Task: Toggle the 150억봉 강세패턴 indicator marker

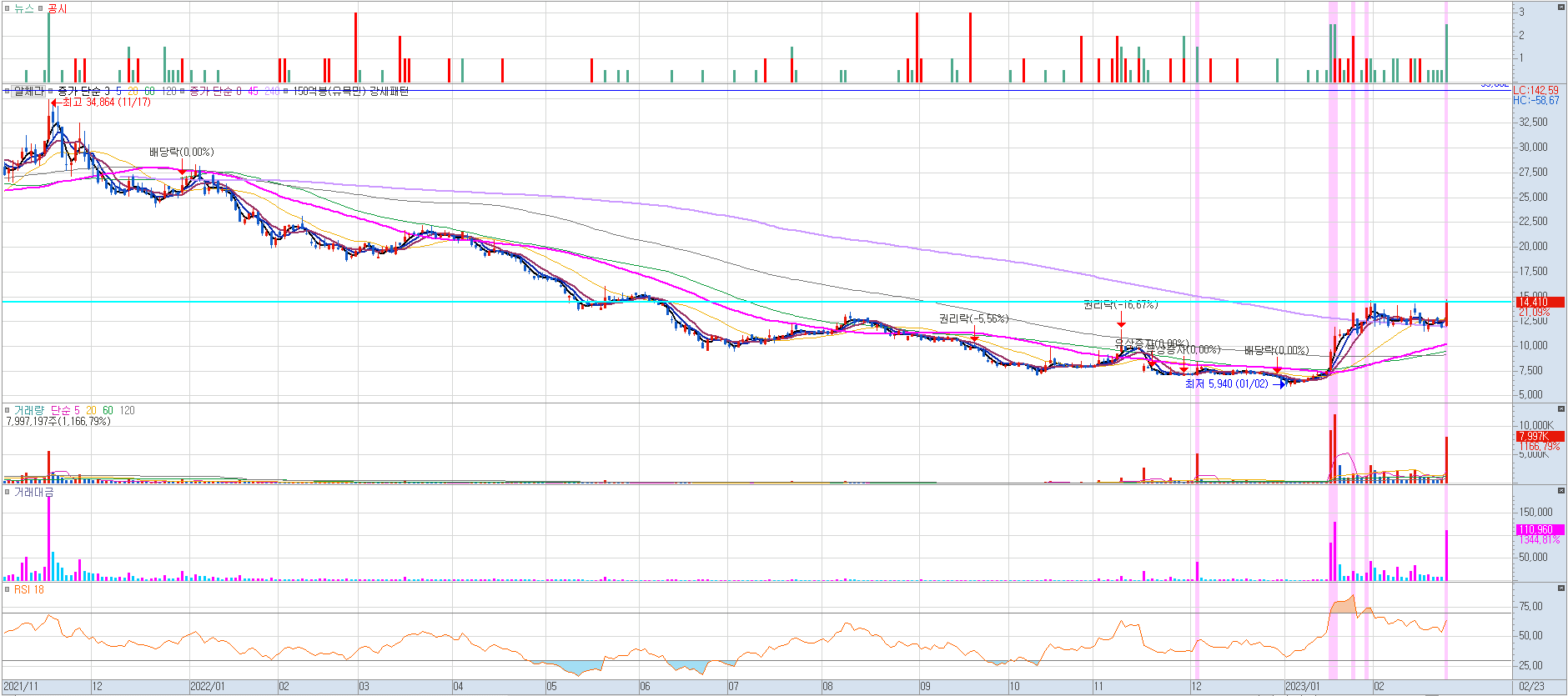Action: (x=286, y=91)
